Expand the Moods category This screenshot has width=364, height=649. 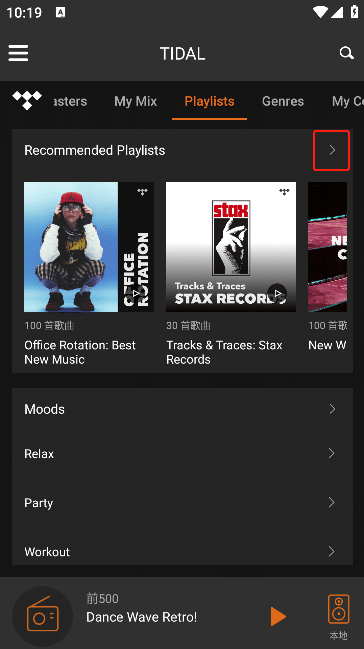coord(182,409)
